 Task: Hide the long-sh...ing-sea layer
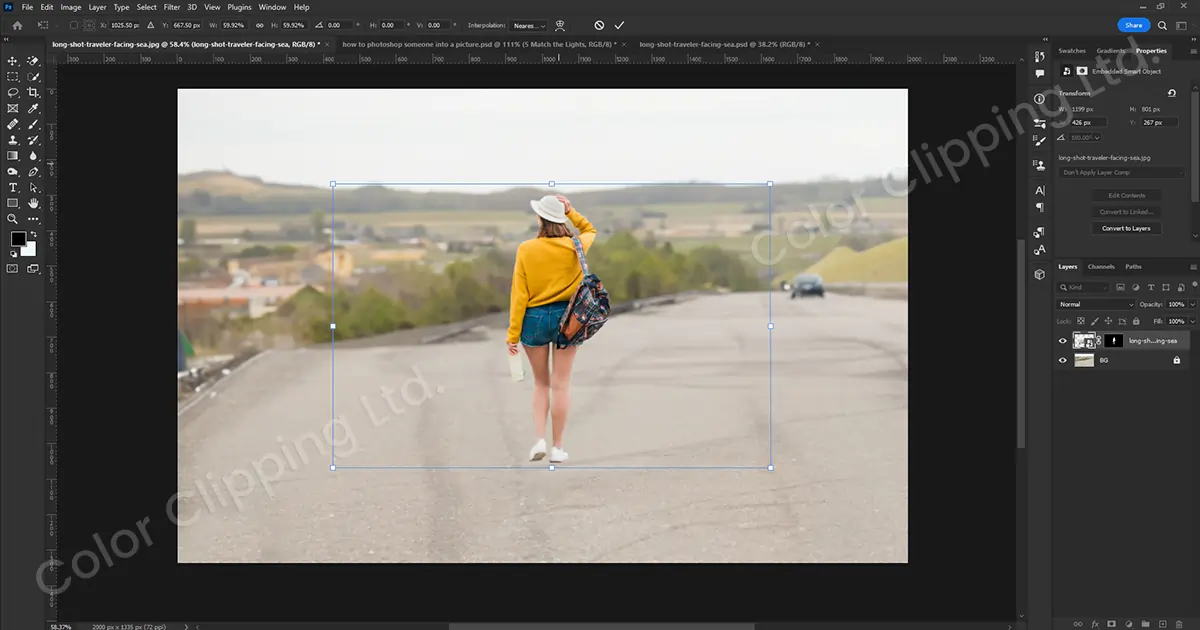[x=1063, y=341]
